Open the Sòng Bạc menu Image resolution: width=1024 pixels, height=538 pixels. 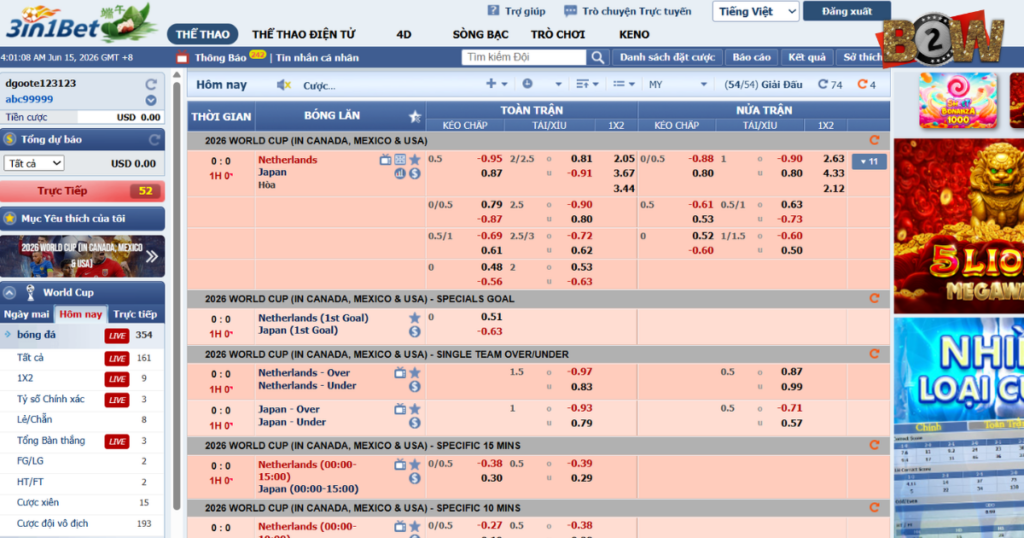coord(481,35)
